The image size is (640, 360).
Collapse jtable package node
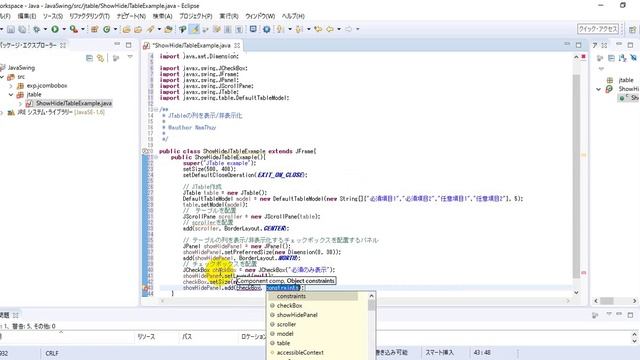coord(11,95)
